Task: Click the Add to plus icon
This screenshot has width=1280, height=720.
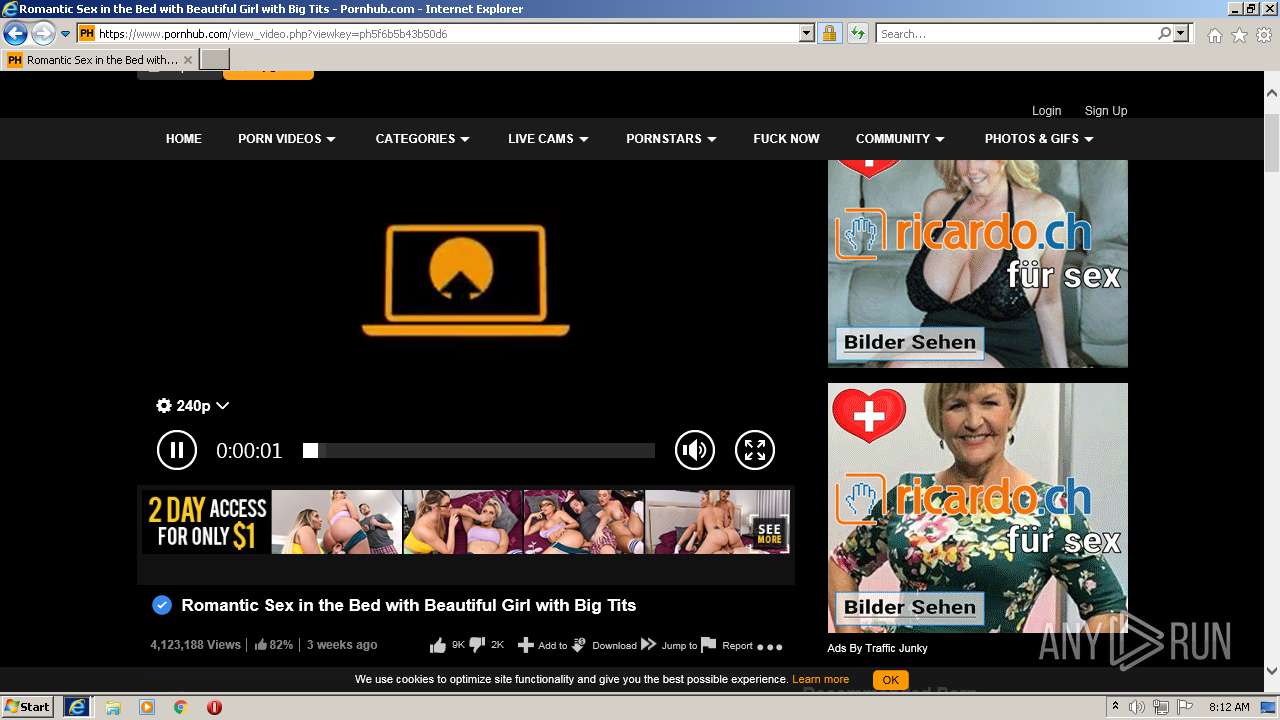Action: [x=525, y=646]
